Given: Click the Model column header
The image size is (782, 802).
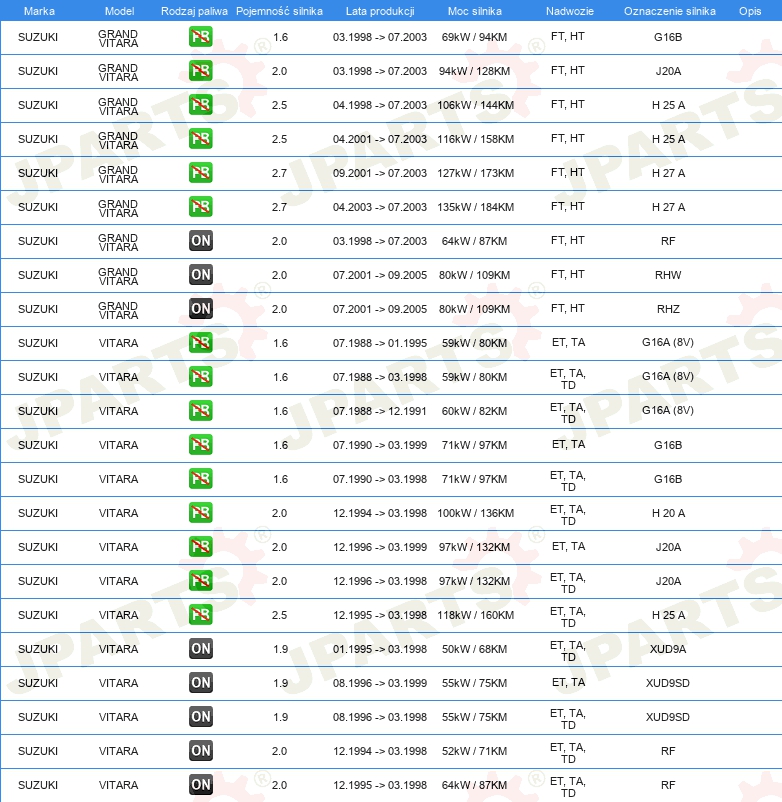Looking at the screenshot, I should pyautogui.click(x=119, y=11).
